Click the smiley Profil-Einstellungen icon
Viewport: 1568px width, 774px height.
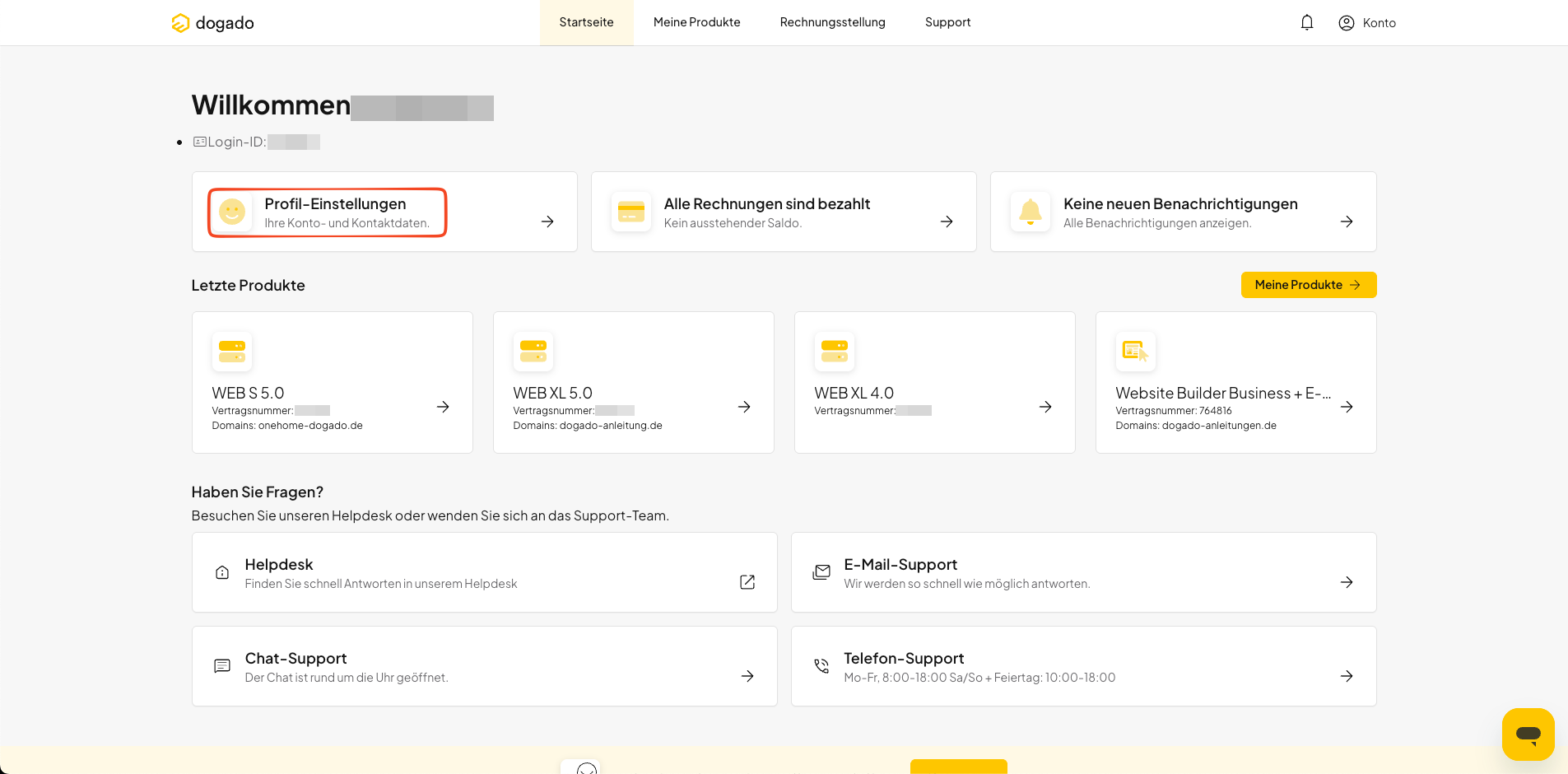click(x=232, y=212)
